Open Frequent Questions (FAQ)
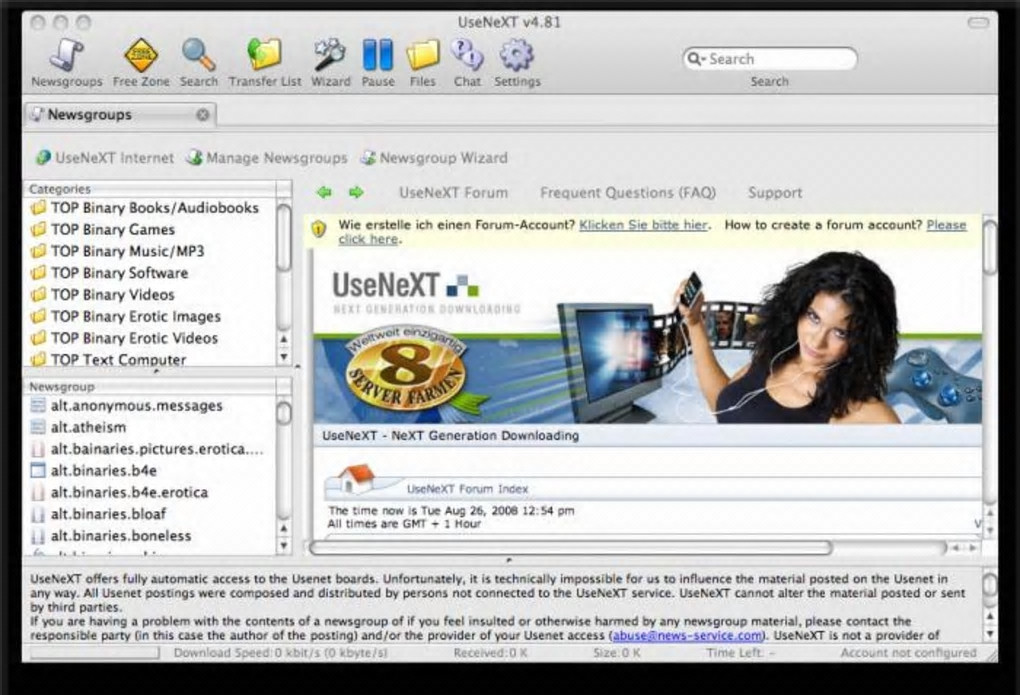 pos(628,193)
